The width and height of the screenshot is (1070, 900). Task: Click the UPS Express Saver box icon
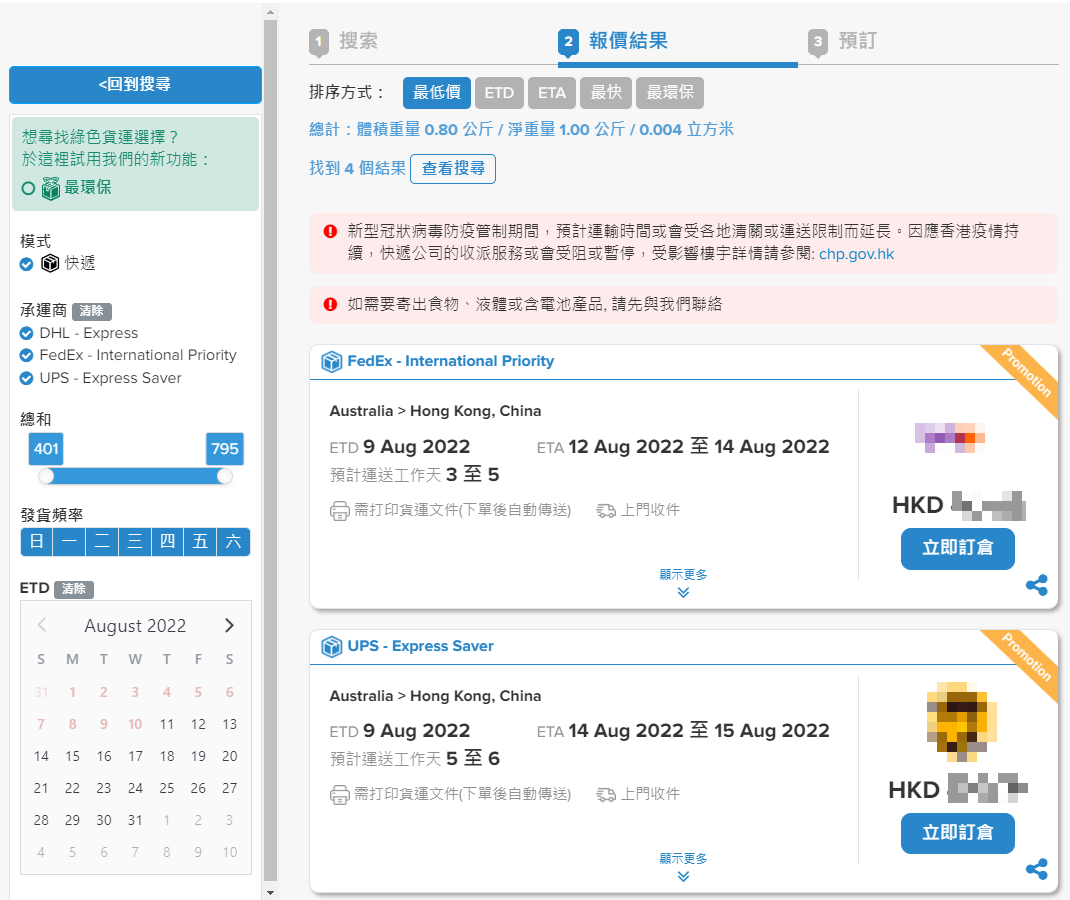pyautogui.click(x=332, y=646)
